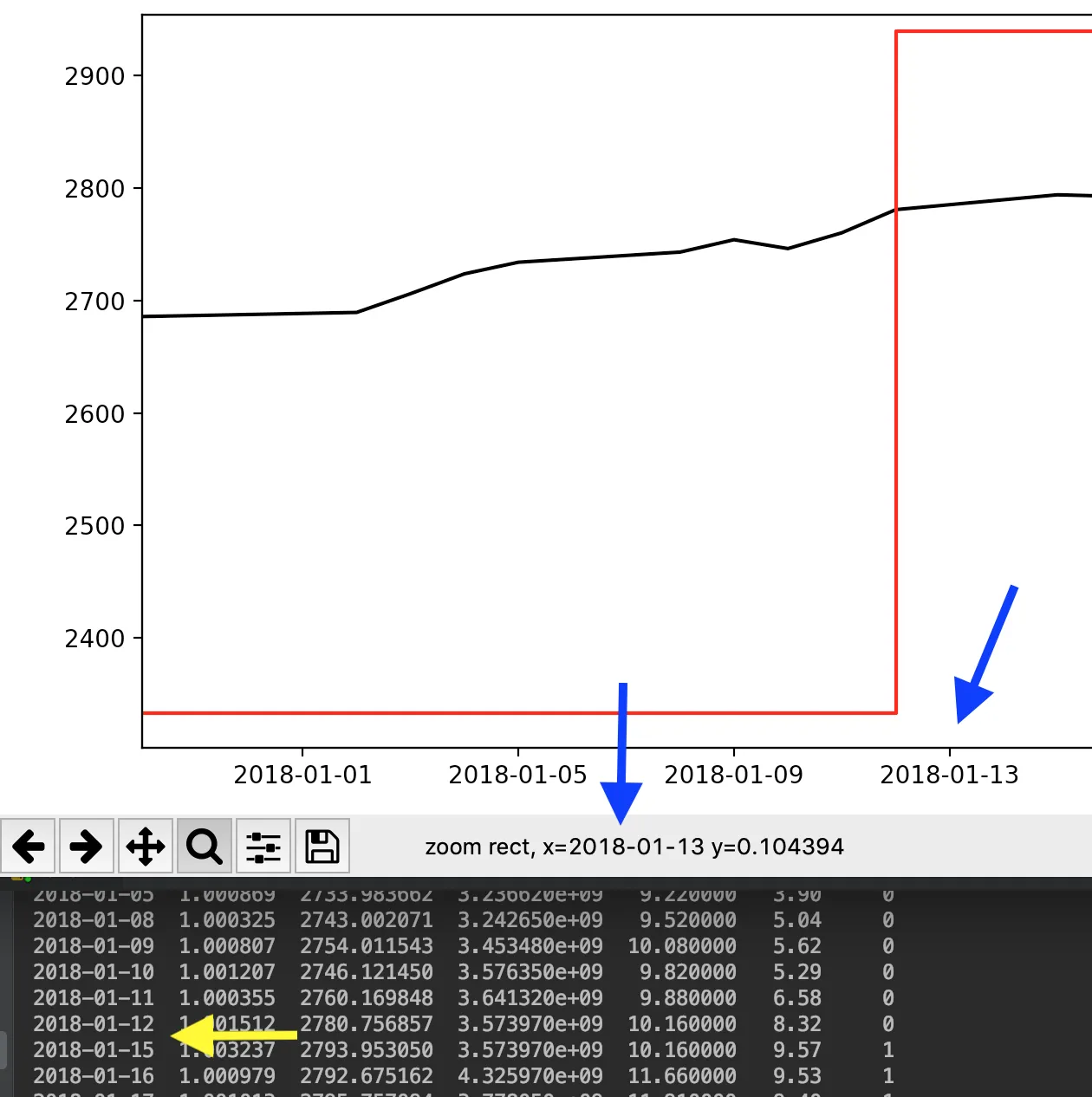Click the 2700 y-axis tick label
This screenshot has width=1092, height=1097.
coord(95,302)
